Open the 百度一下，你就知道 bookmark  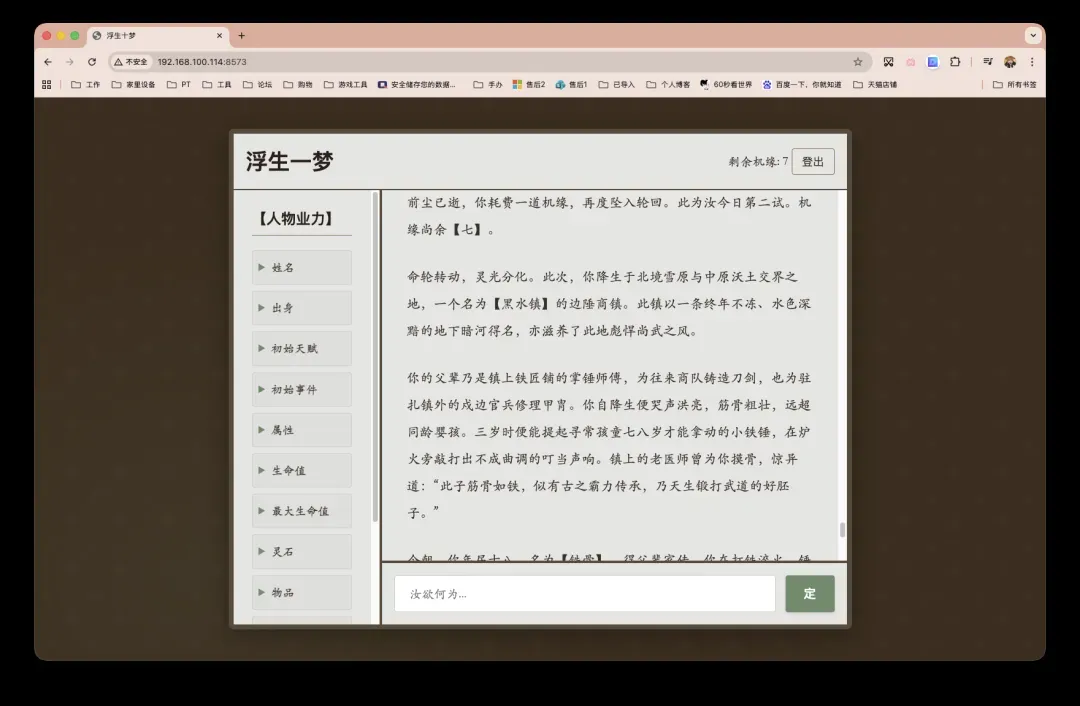pos(801,85)
